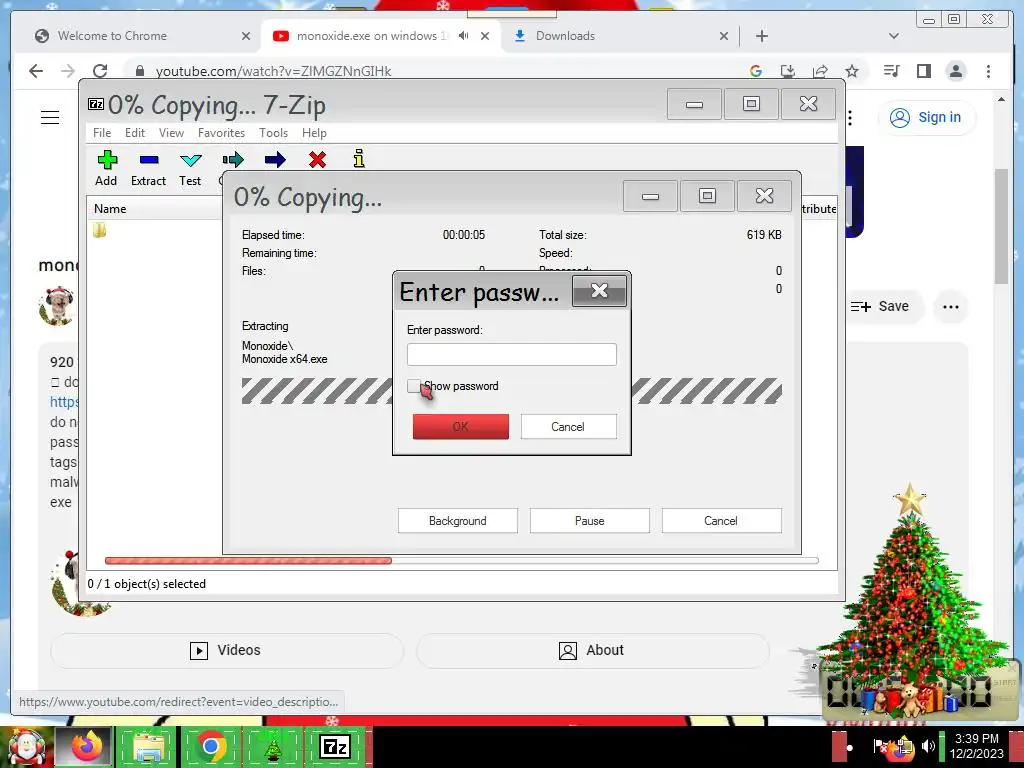Viewport: 1024px width, 768px height.
Task: Open the Chrome profile avatar
Action: coord(955,71)
